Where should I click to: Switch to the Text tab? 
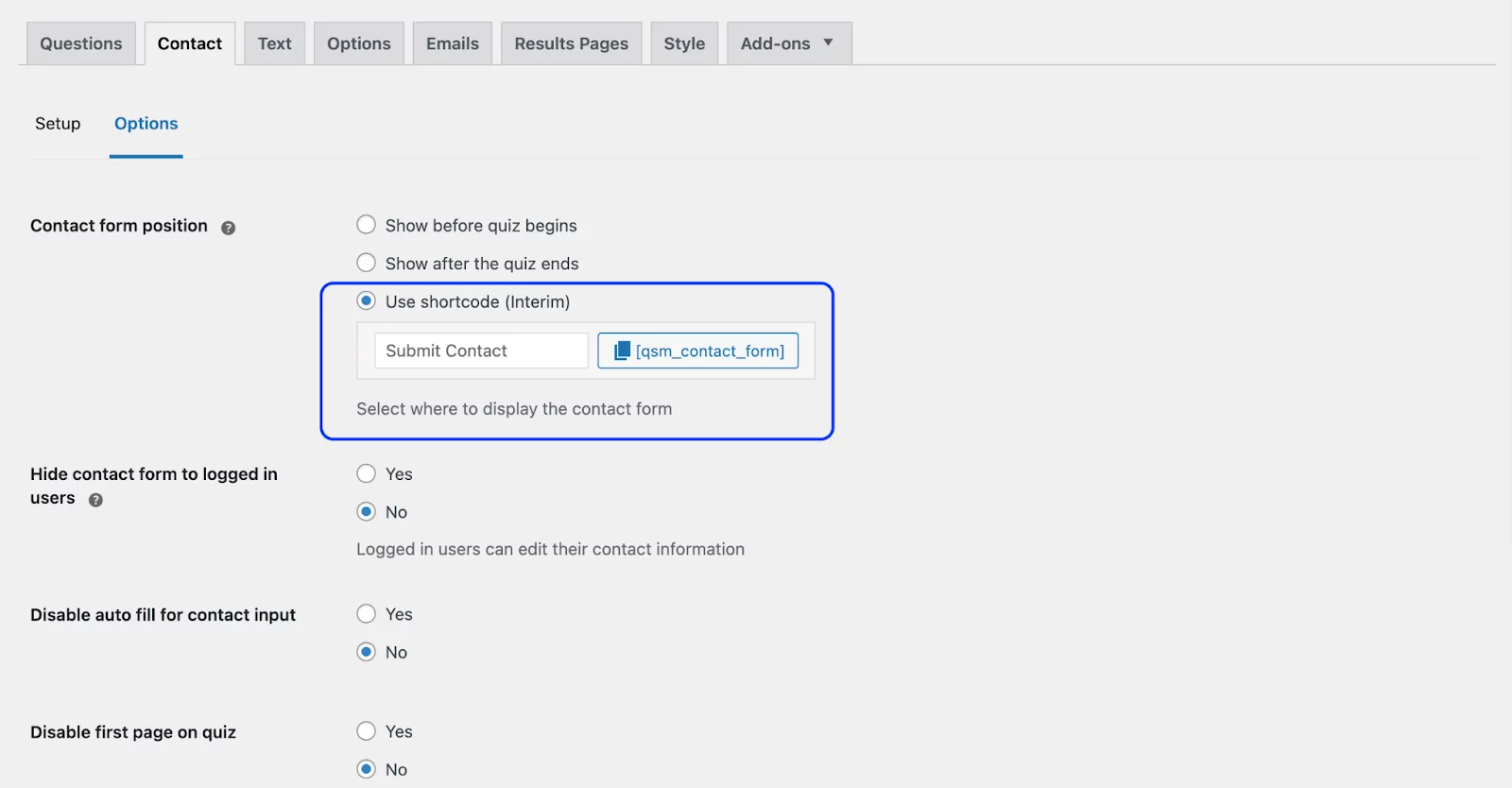click(275, 43)
